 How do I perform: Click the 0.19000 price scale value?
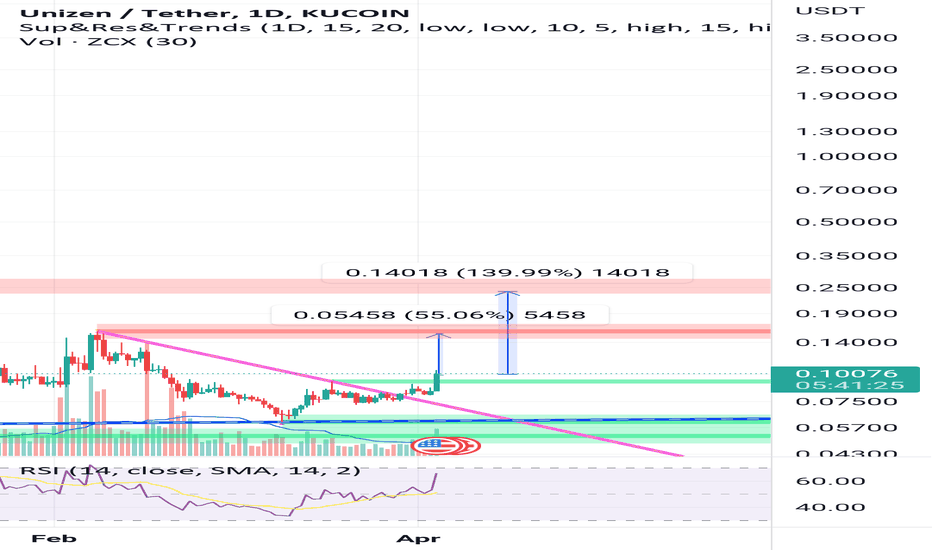coord(846,314)
